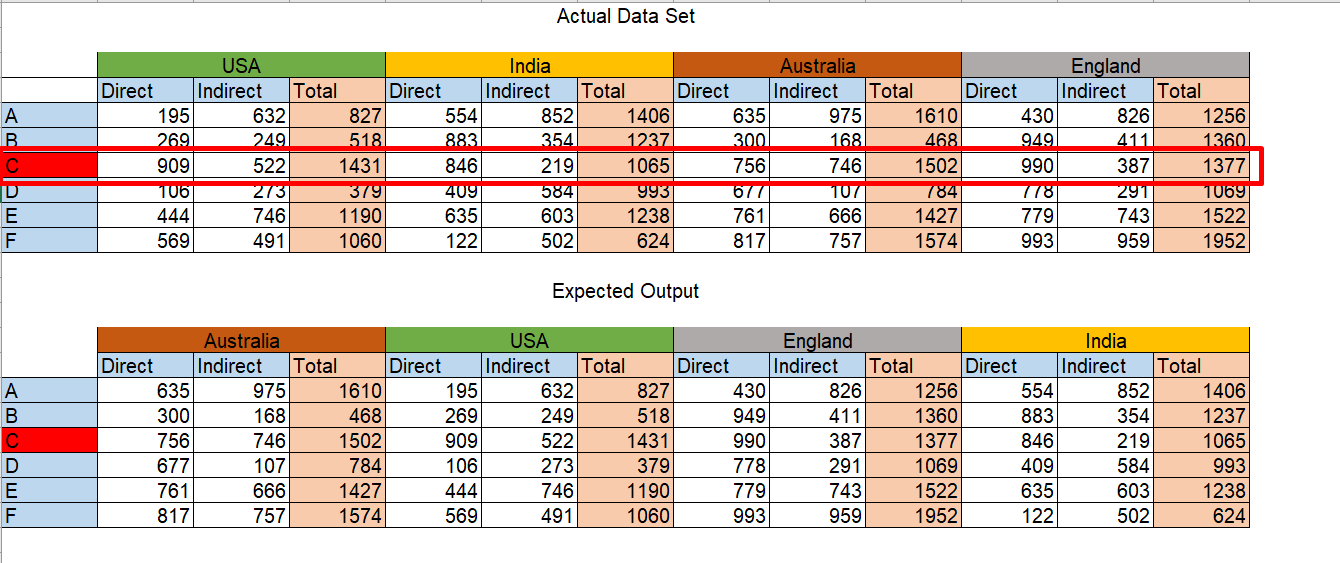
Task: Select row label F in Actual Data Set
Action: (x=49, y=240)
